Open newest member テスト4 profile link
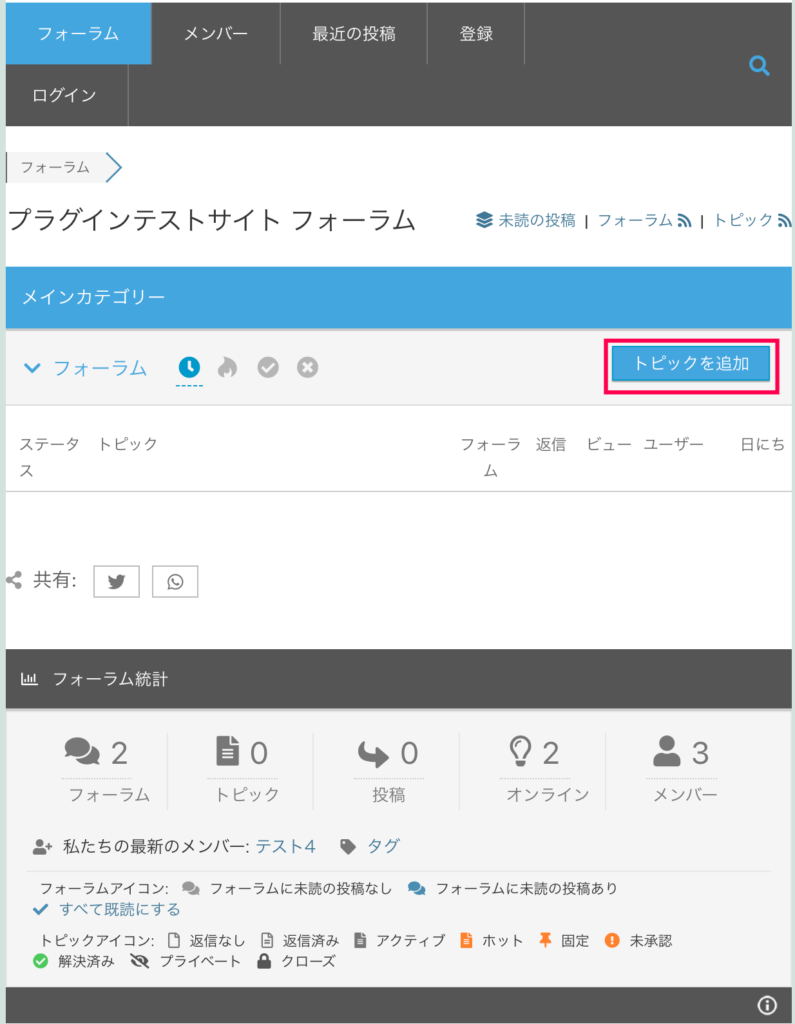Viewport: 795px width, 1024px height. 285,846
